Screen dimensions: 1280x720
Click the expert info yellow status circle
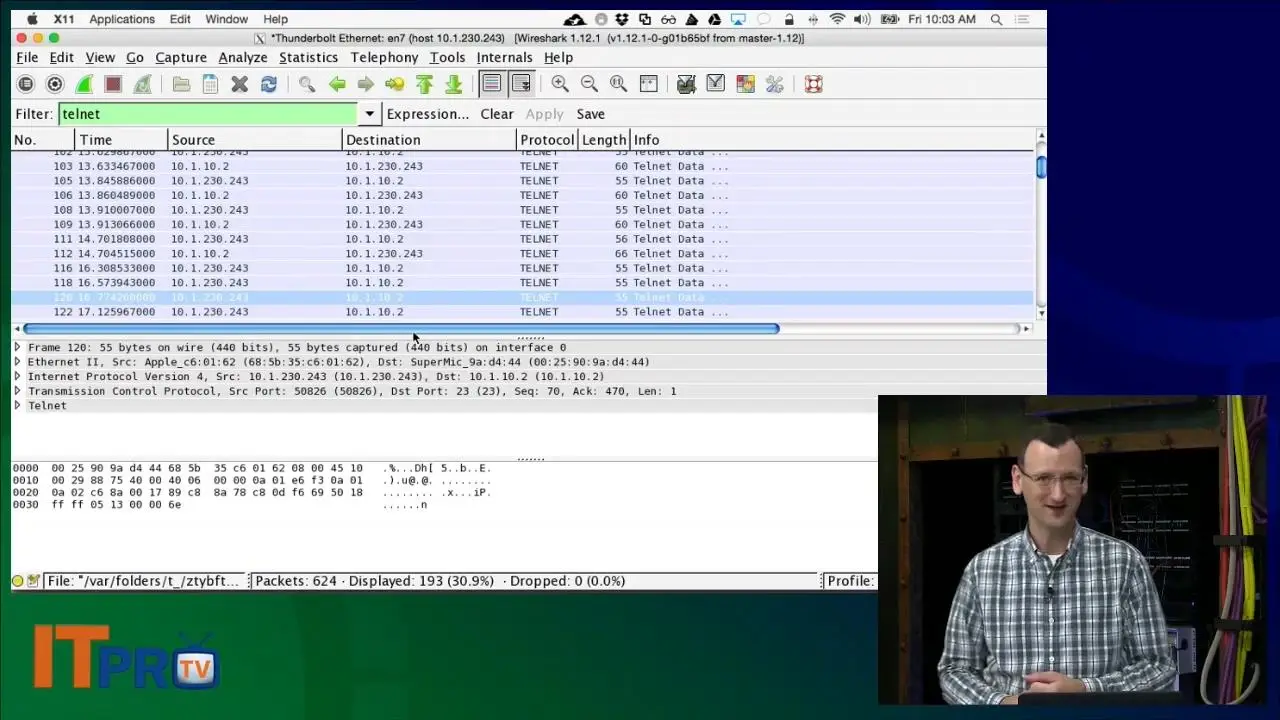(x=18, y=581)
